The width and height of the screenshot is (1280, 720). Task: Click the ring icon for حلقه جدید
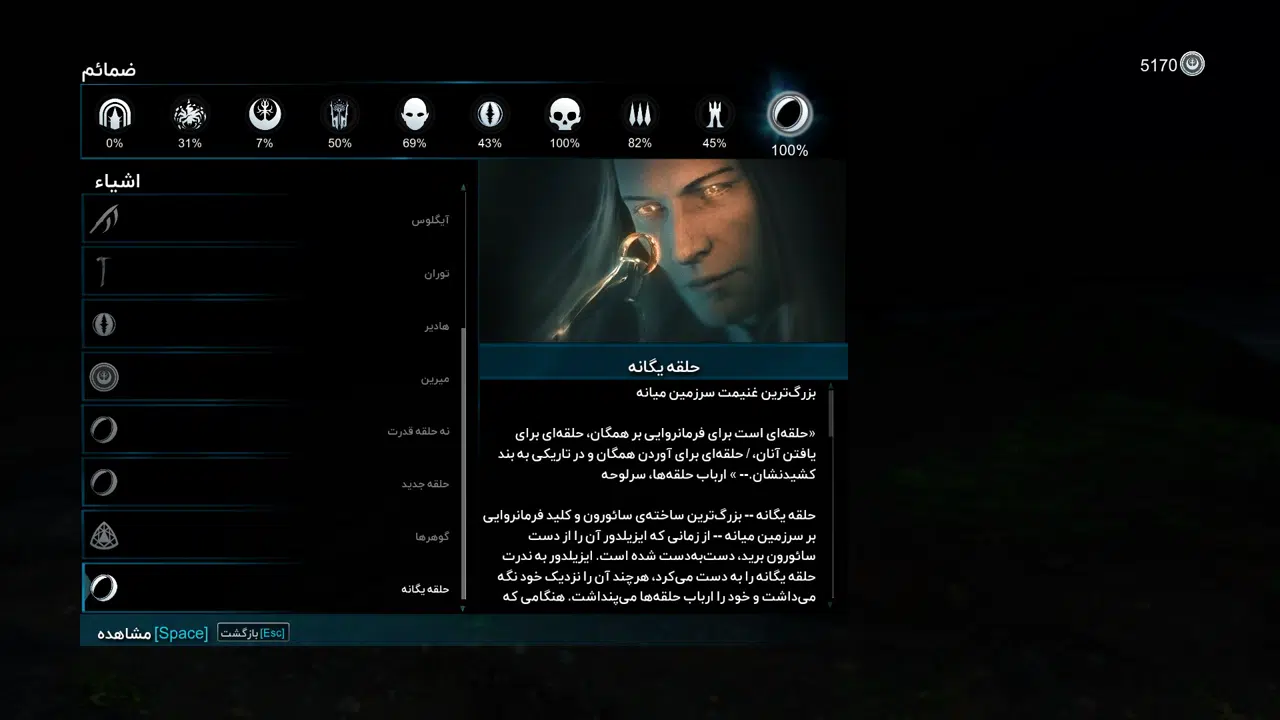pos(104,483)
